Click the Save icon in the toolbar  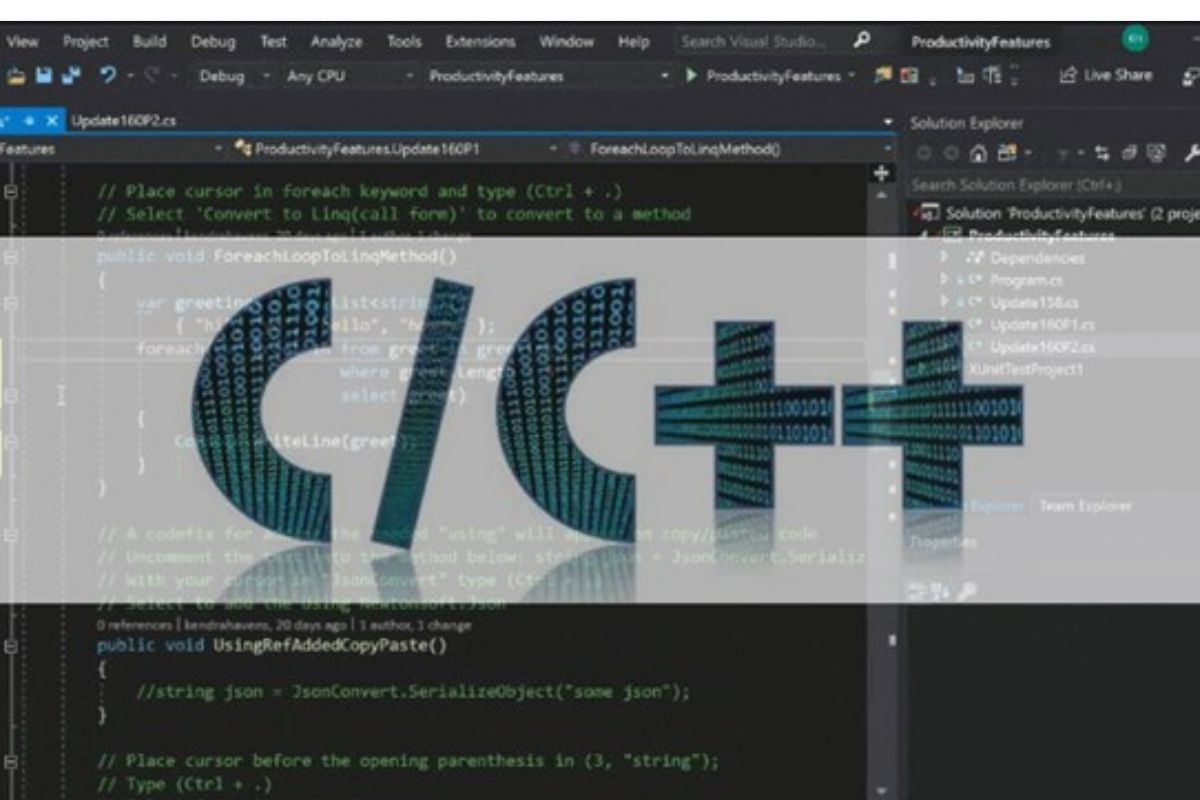coord(45,75)
